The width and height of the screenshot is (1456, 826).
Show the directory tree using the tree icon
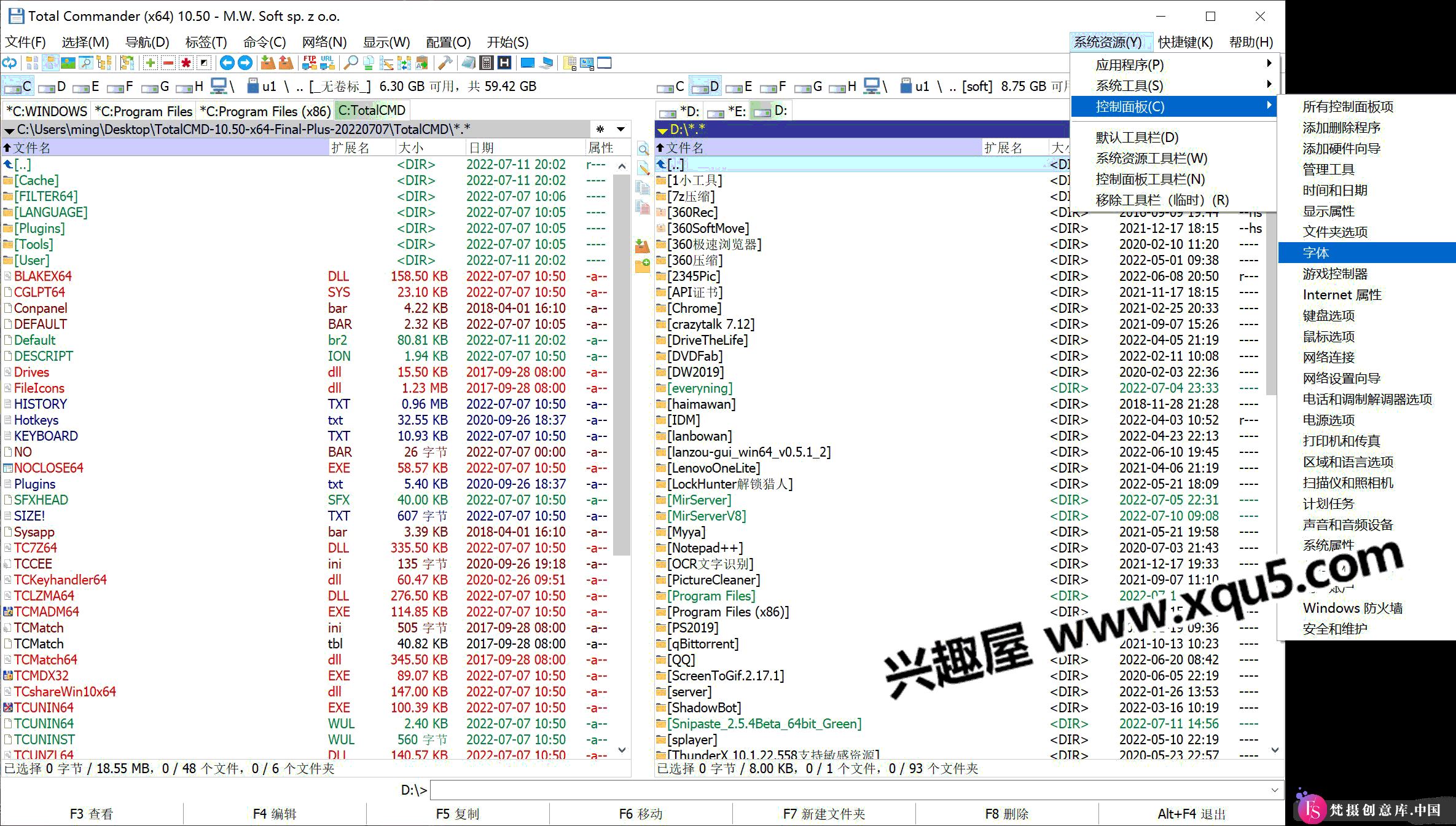click(104, 63)
